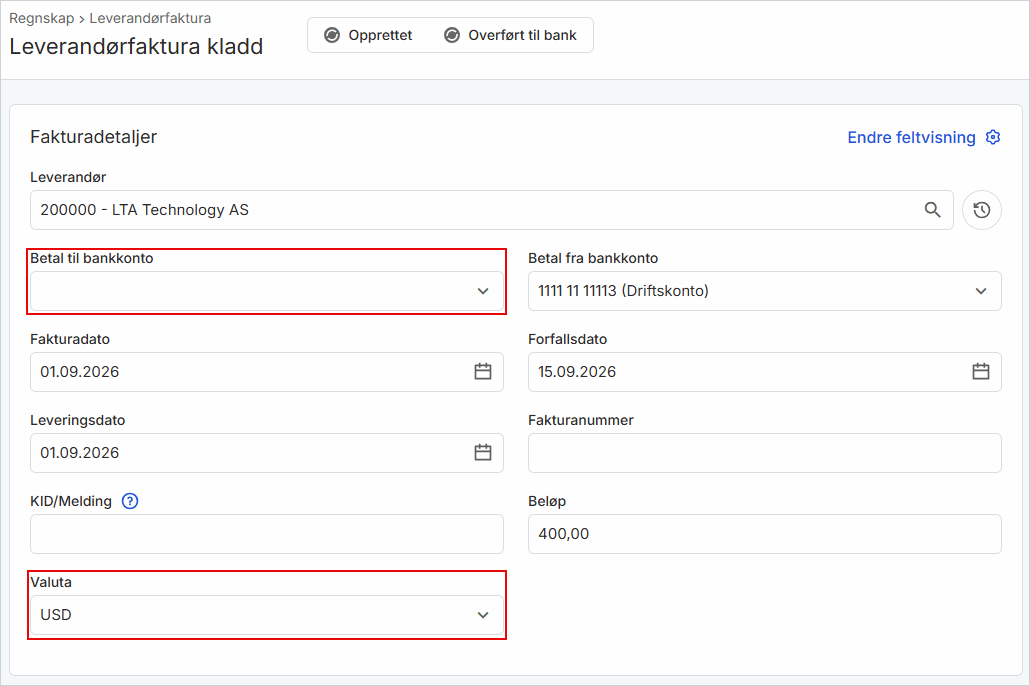Image resolution: width=1030 pixels, height=686 pixels.
Task: Click the settings gear beside Endre feltvisning
Action: coord(993,137)
